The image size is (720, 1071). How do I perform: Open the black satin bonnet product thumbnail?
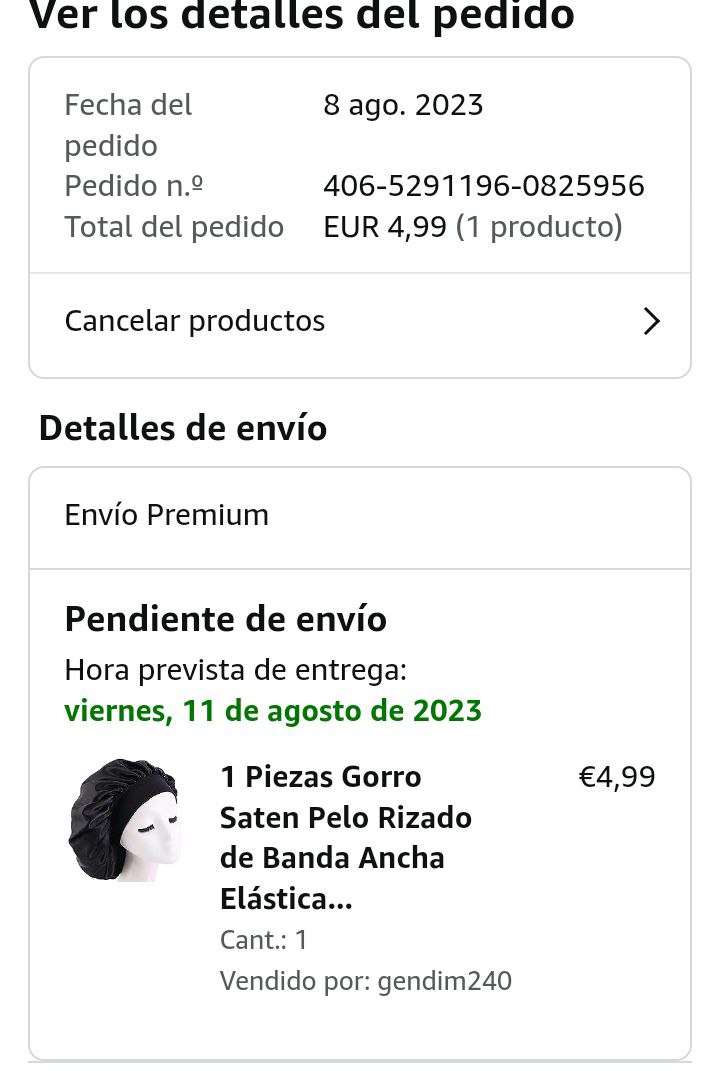(x=124, y=819)
